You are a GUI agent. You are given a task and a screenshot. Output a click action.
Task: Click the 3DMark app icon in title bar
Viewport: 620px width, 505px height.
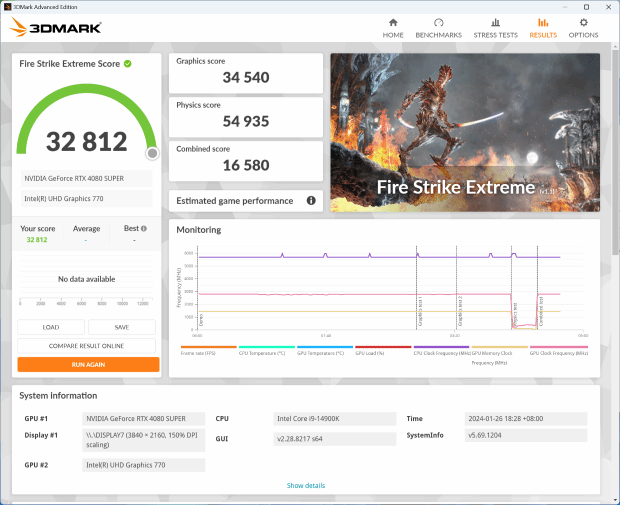[7, 7]
